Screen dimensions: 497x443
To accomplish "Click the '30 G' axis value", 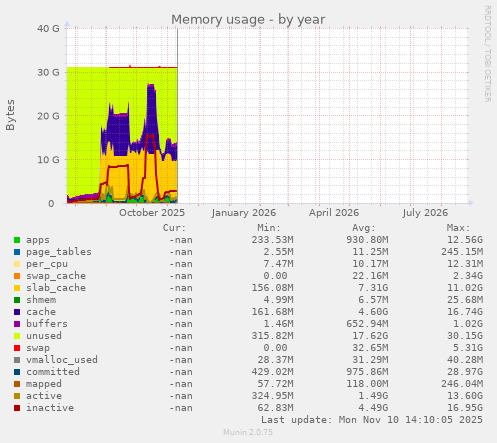I will 48,72.
